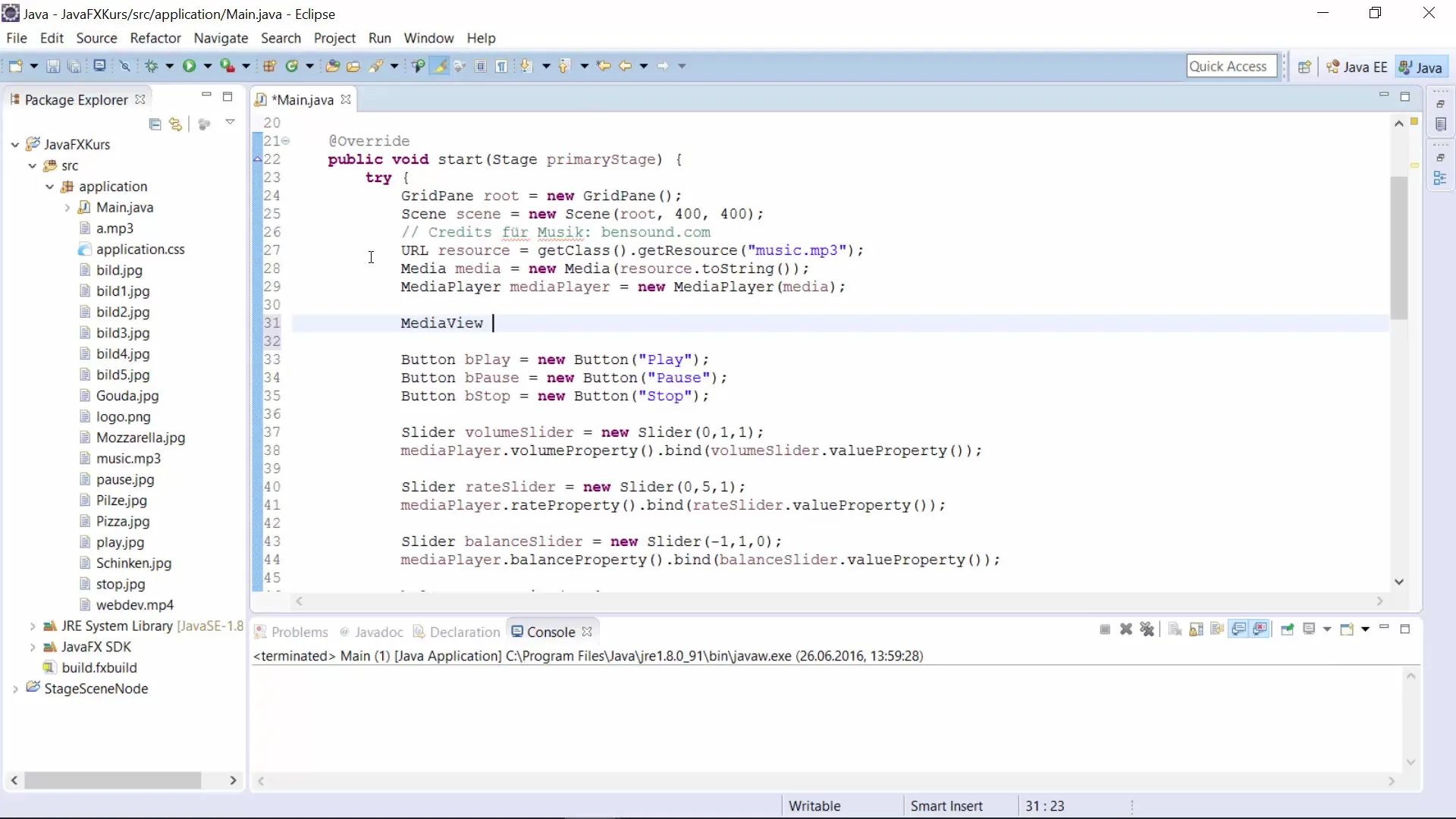
Task: Switch to the Problems tab
Action: pyautogui.click(x=291, y=632)
